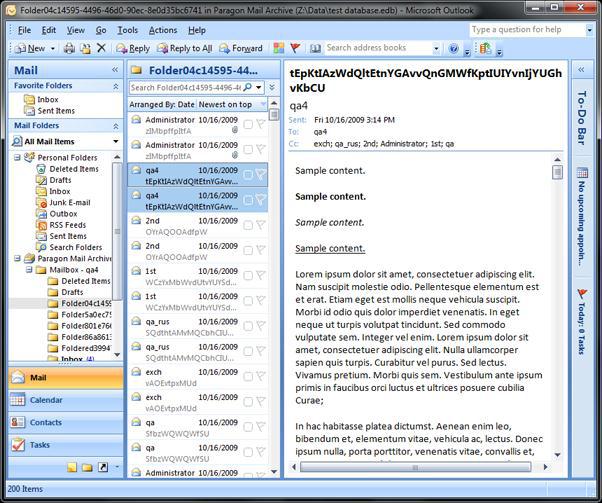Click the Paragon archive toolbar icon
Image resolution: width=602 pixels, height=503 pixels.
485,48
